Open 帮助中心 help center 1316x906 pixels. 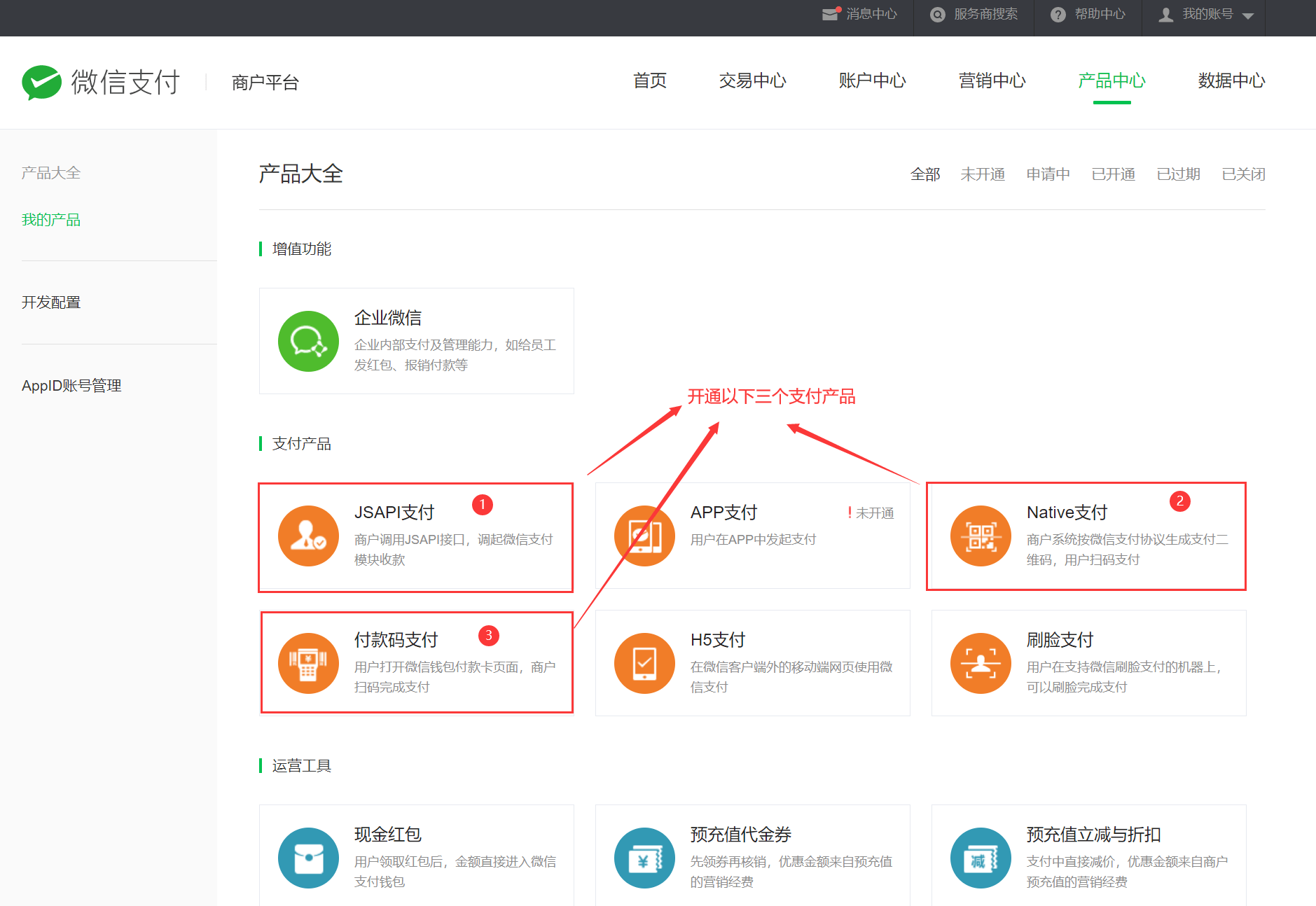1088,15
